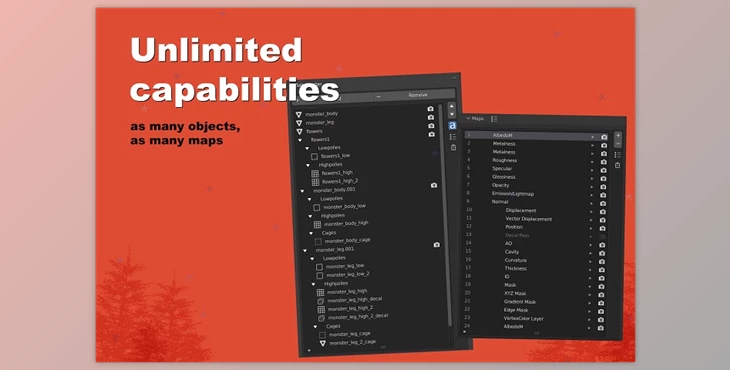The width and height of the screenshot is (730, 370).
Task: Collapse monster_body.001 tree node
Action: coord(302,191)
